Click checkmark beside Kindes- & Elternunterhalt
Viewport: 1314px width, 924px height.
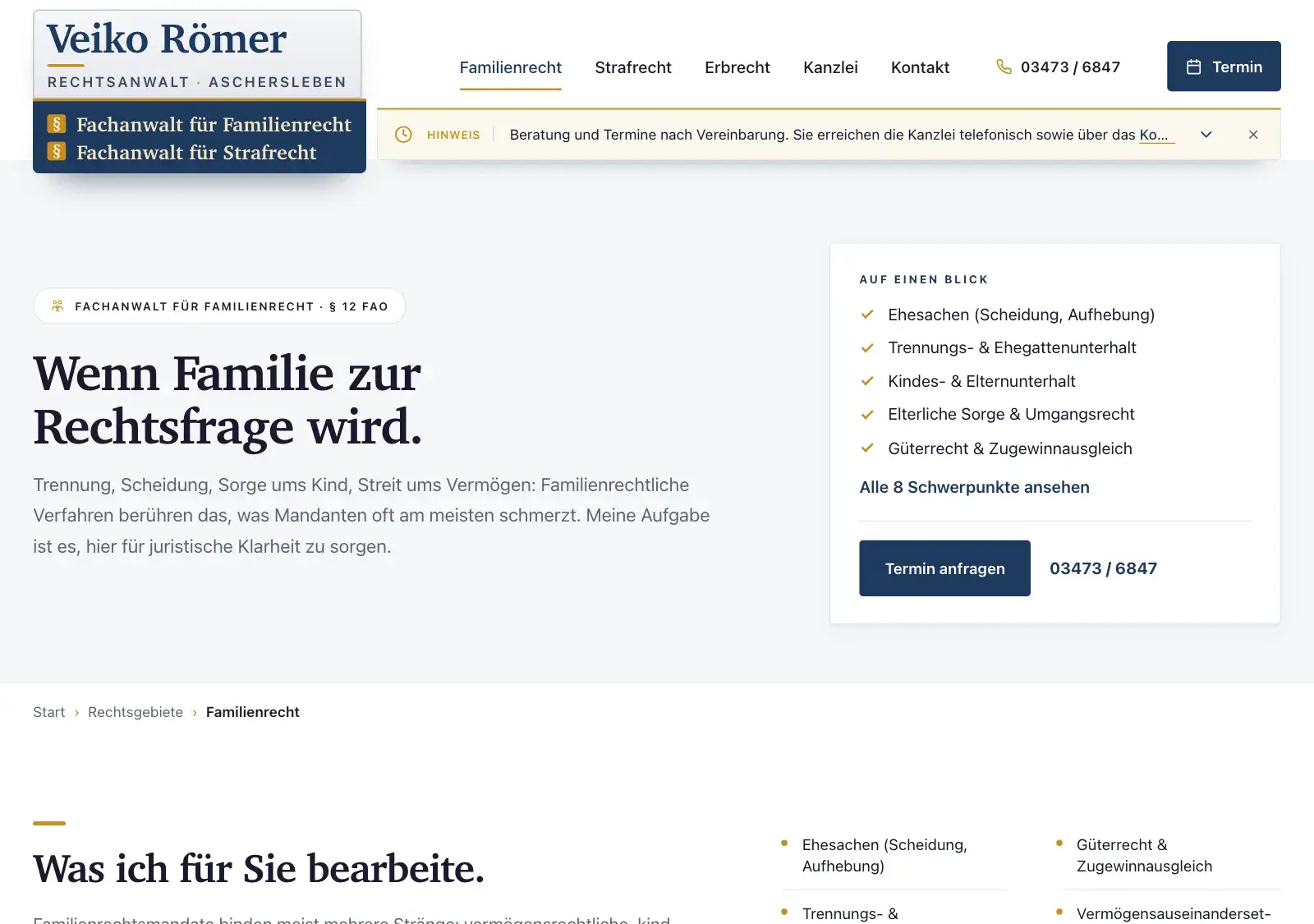(x=867, y=381)
